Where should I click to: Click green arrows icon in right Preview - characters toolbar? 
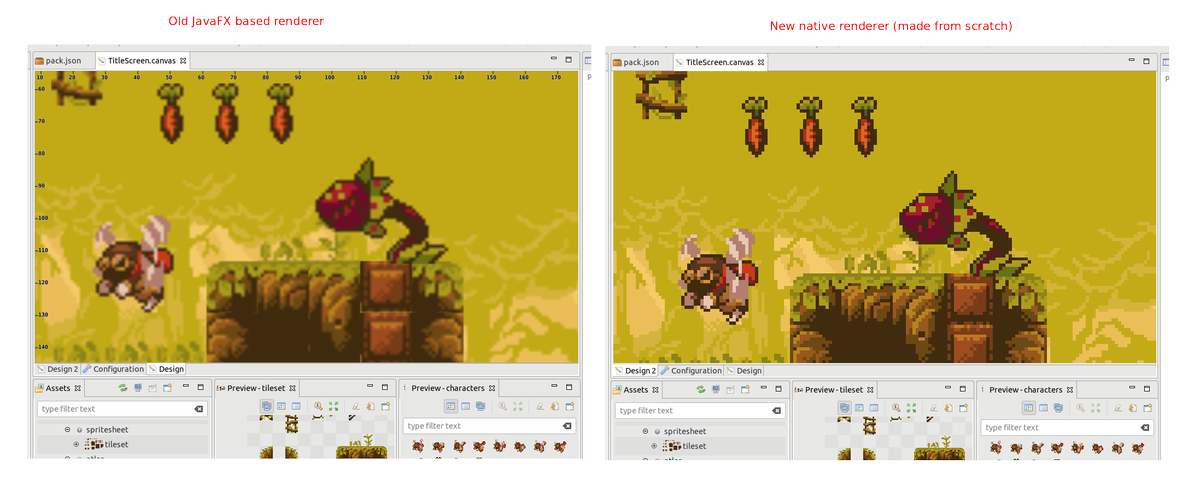tap(1095, 408)
